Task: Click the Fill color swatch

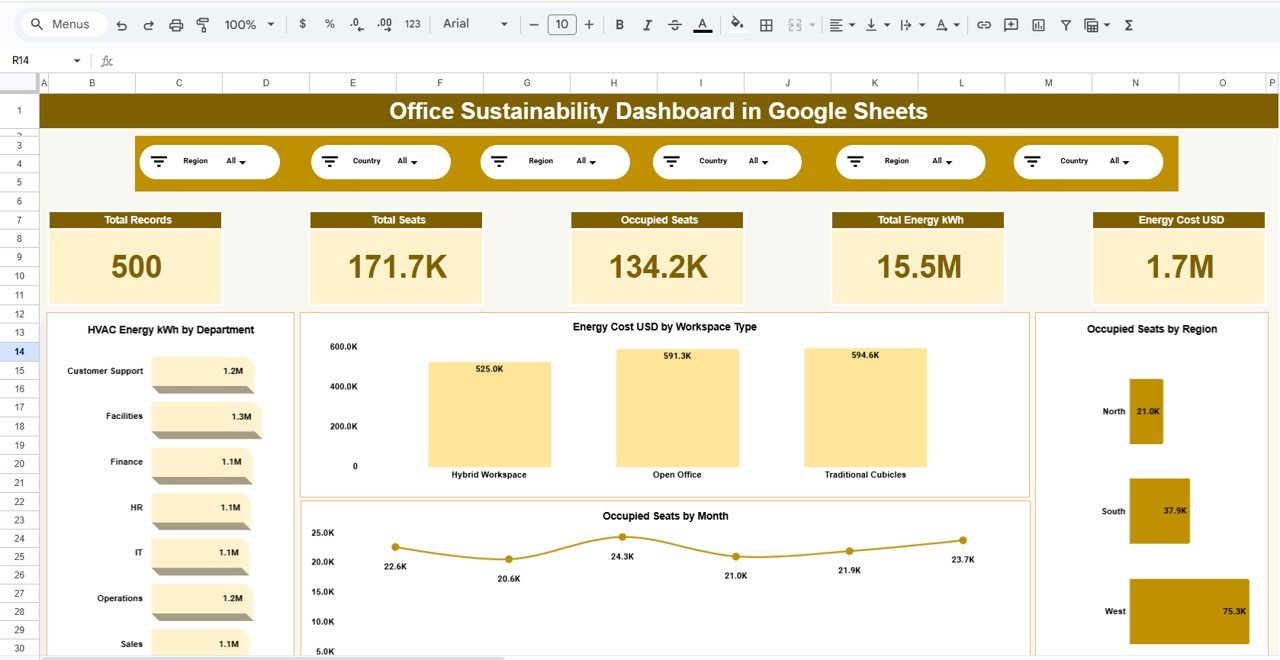Action: [736, 24]
